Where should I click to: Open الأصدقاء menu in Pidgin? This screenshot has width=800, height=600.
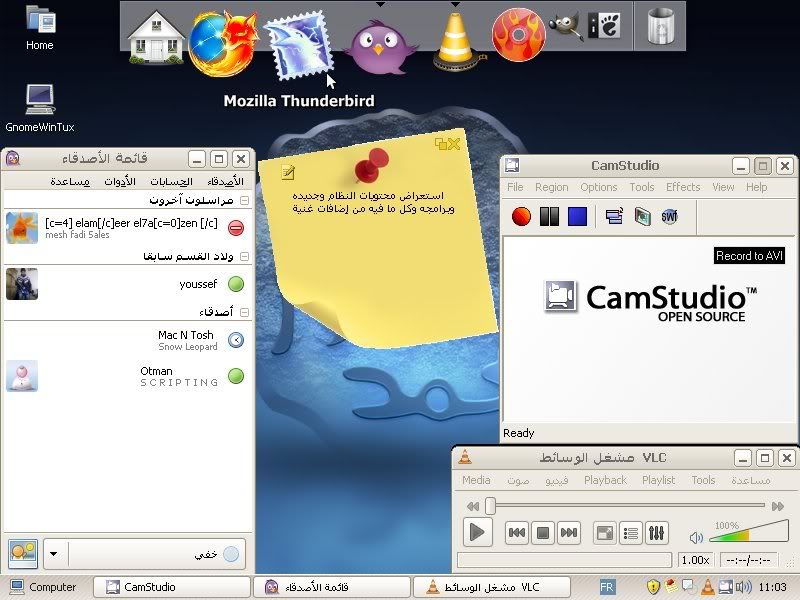pyautogui.click(x=226, y=181)
